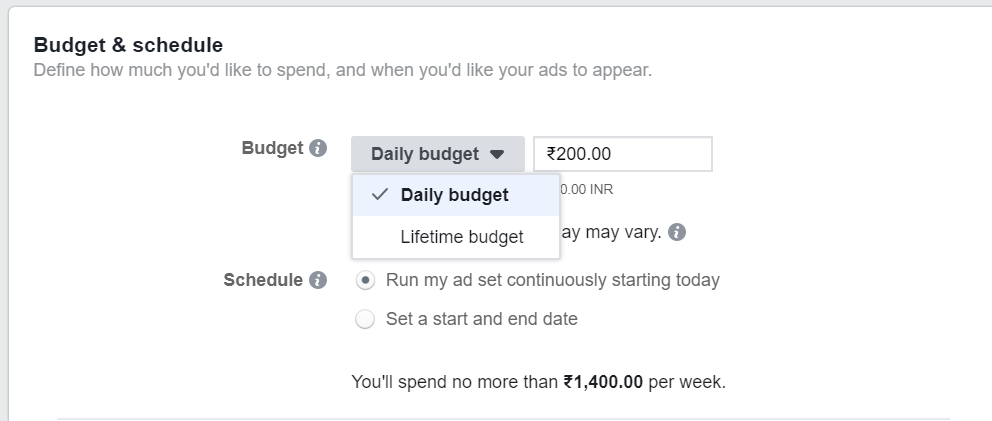Click the '0.00 INR' currency hint text

(586, 189)
